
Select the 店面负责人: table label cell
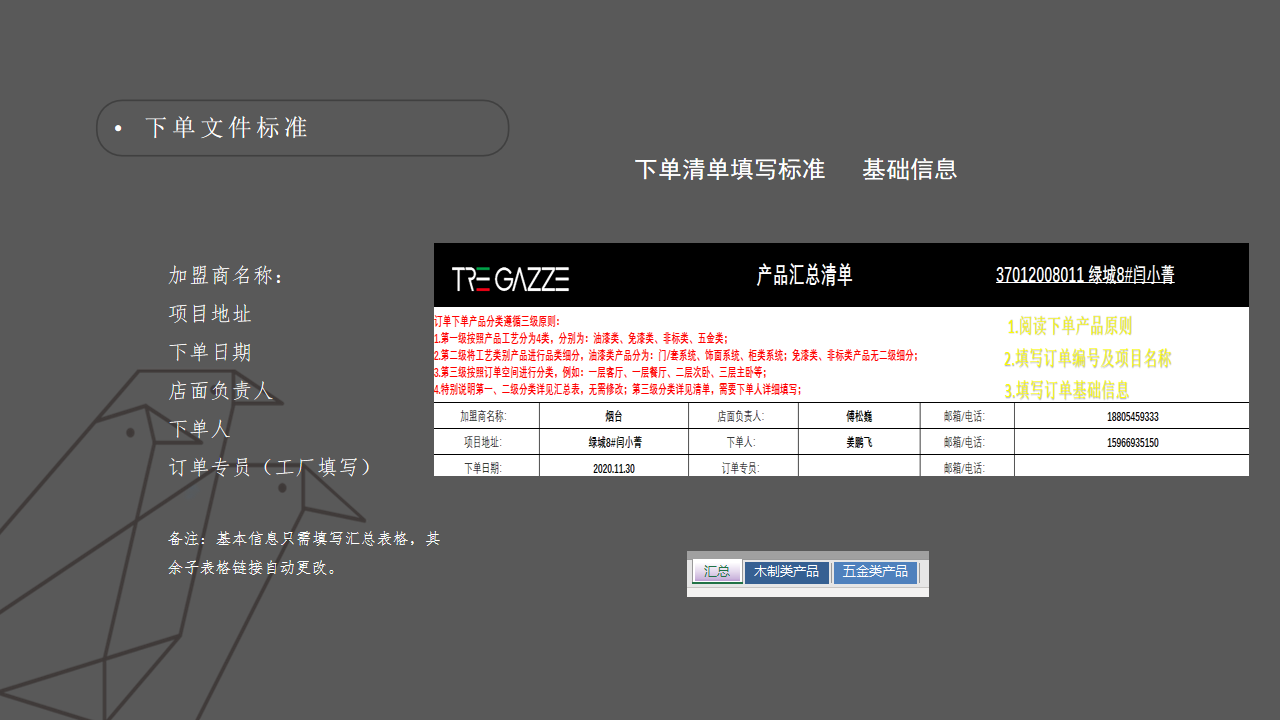click(x=743, y=416)
